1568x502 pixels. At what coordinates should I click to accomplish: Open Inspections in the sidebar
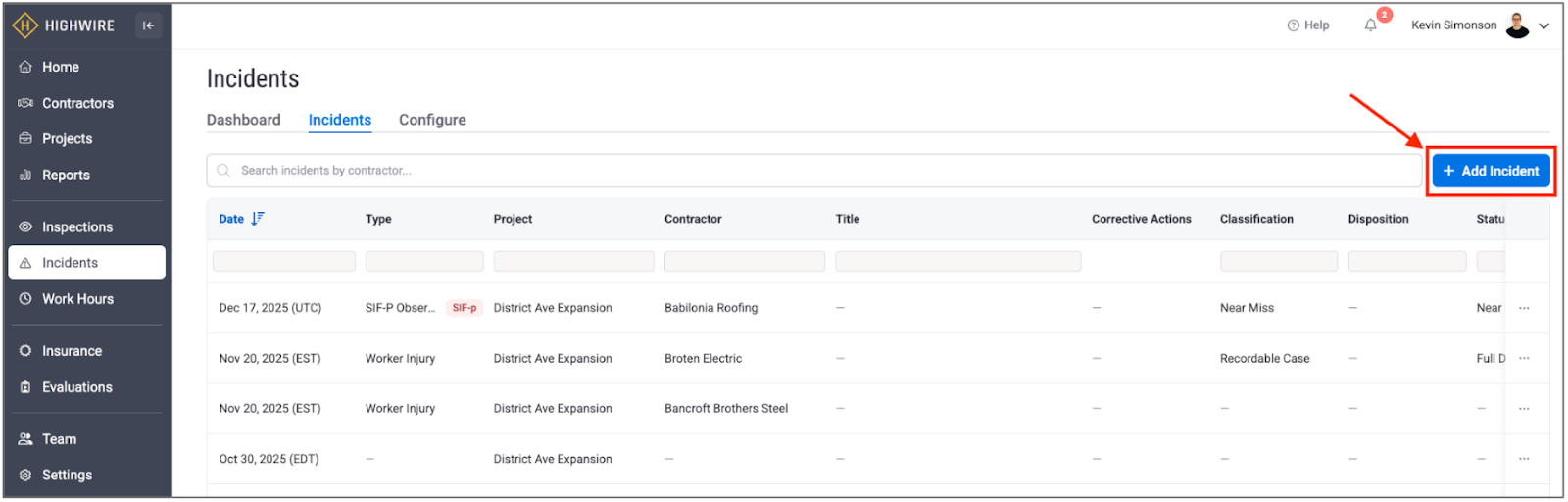pos(76,226)
